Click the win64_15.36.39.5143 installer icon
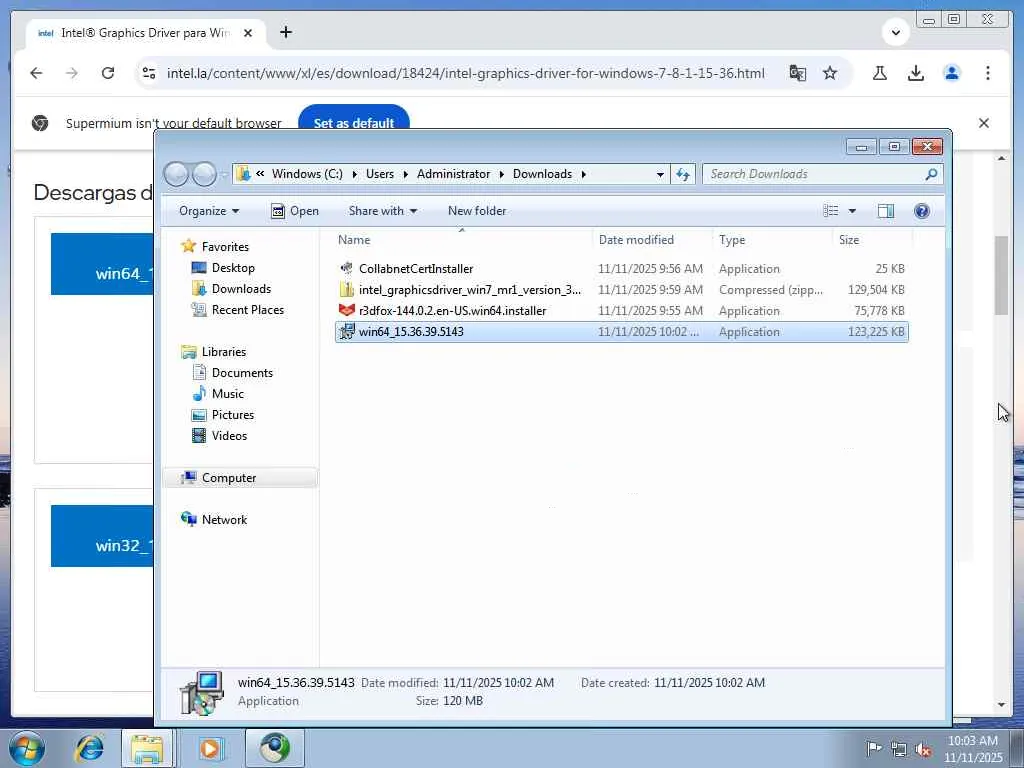 tap(346, 331)
